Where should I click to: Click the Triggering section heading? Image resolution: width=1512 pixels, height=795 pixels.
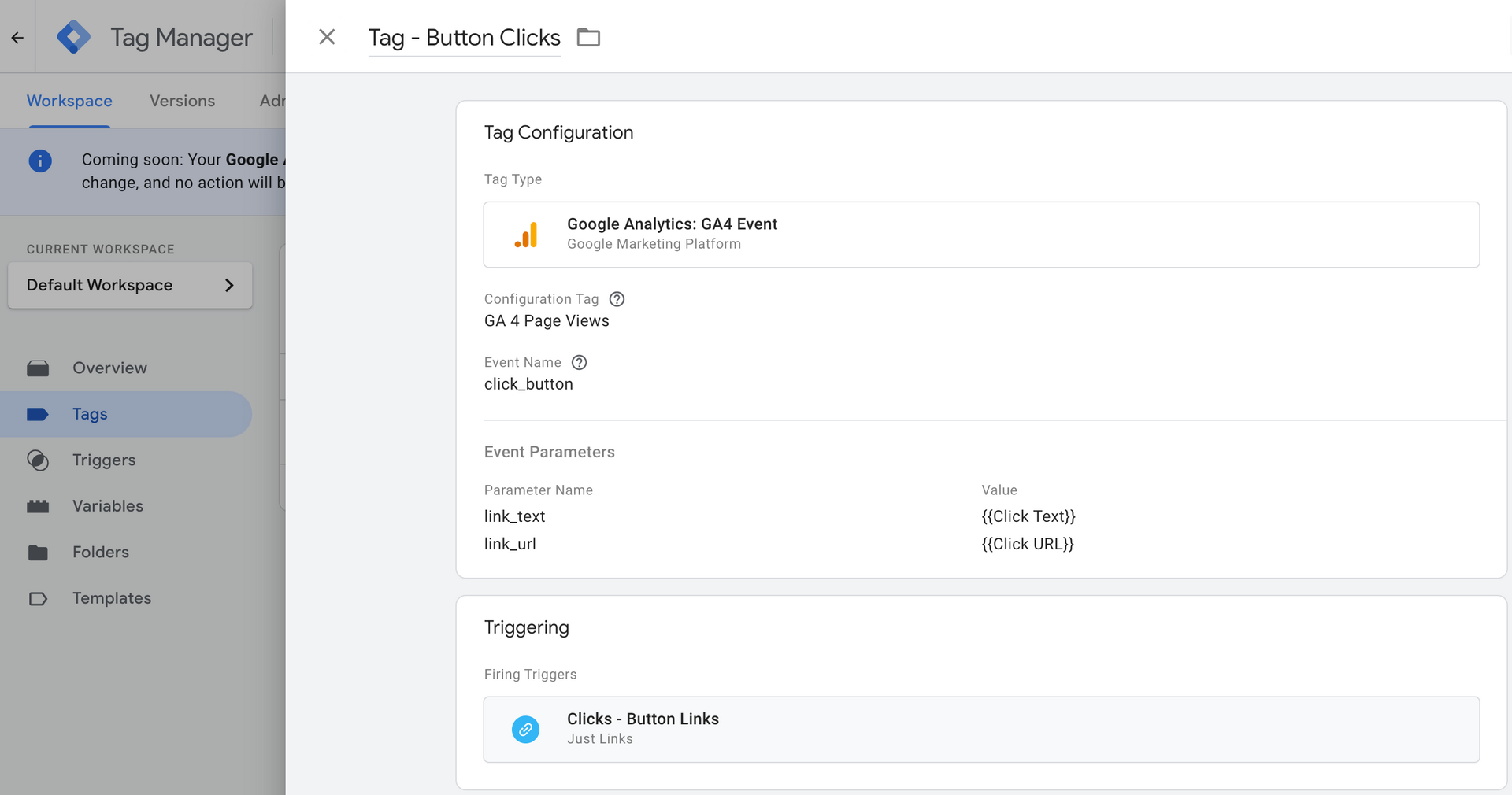526,627
